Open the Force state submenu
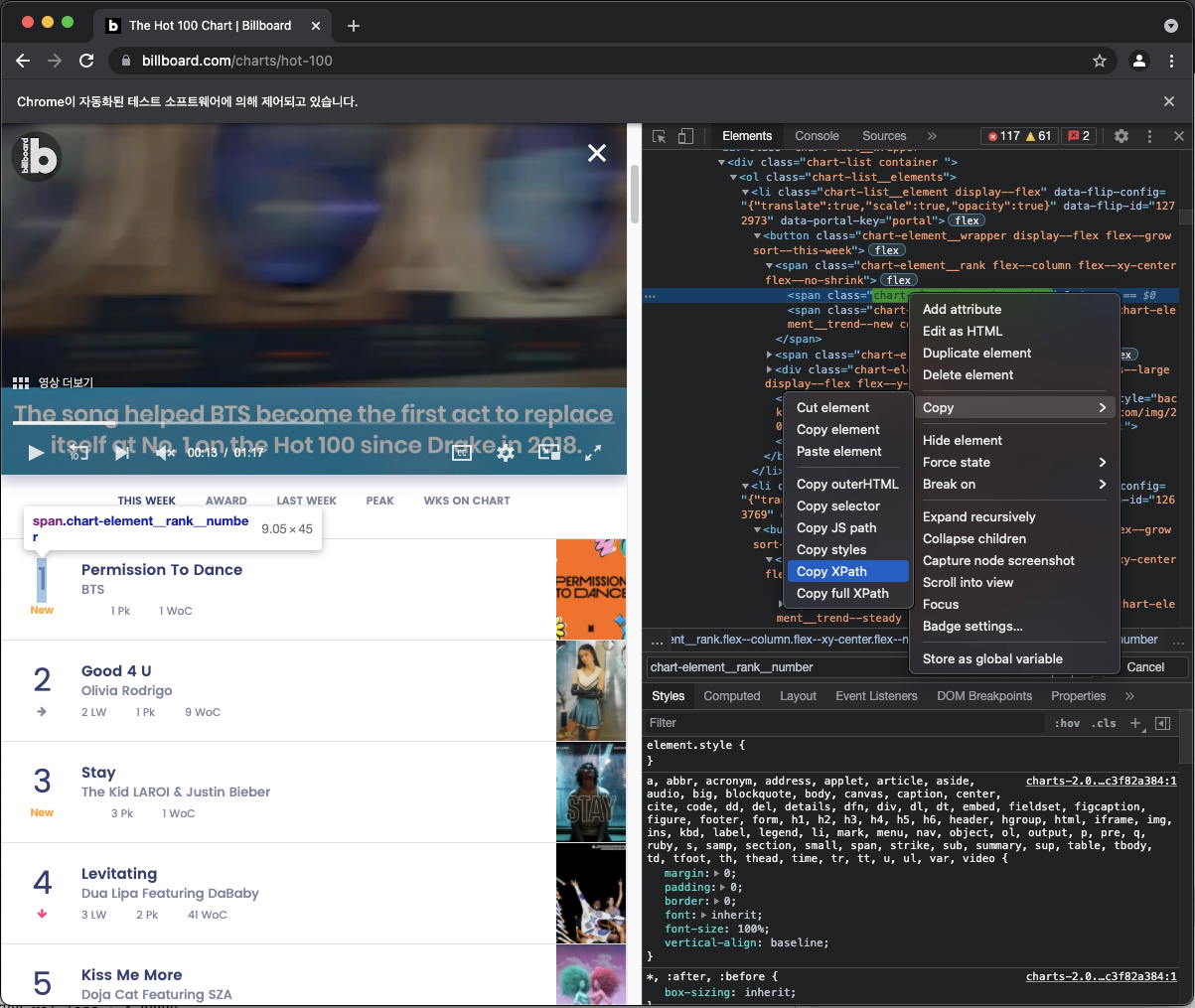 [1013, 462]
